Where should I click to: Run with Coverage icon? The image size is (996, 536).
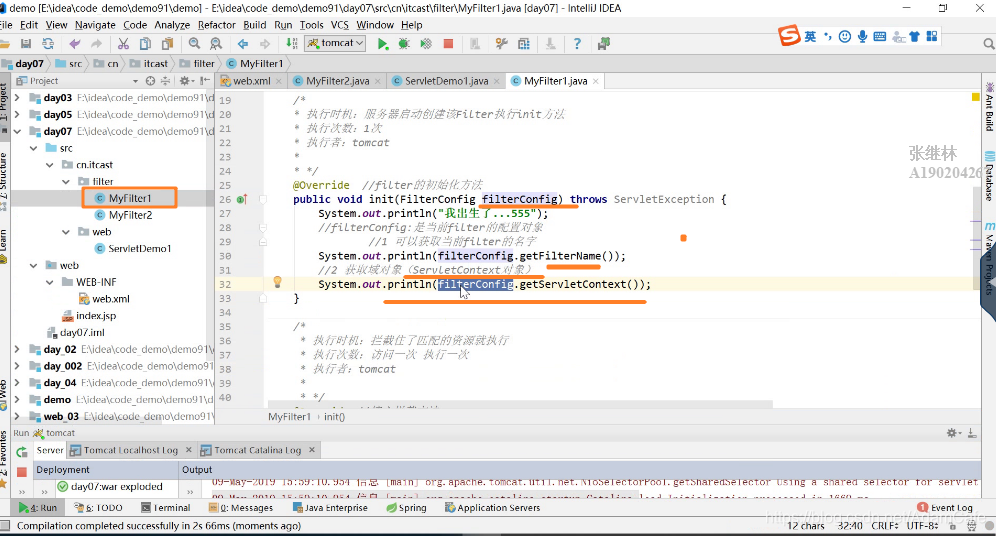pos(426,44)
